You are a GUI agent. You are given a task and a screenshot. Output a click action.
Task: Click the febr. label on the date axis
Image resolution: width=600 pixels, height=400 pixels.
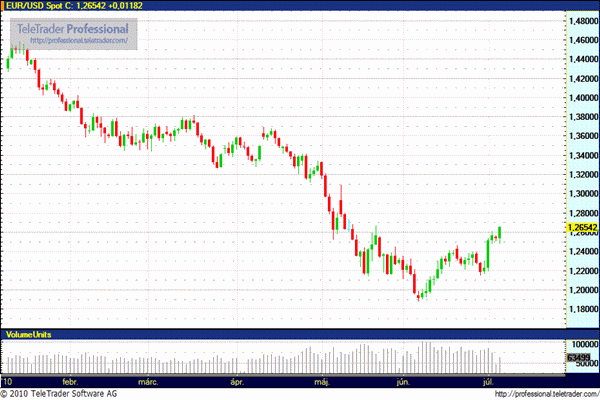click(71, 381)
